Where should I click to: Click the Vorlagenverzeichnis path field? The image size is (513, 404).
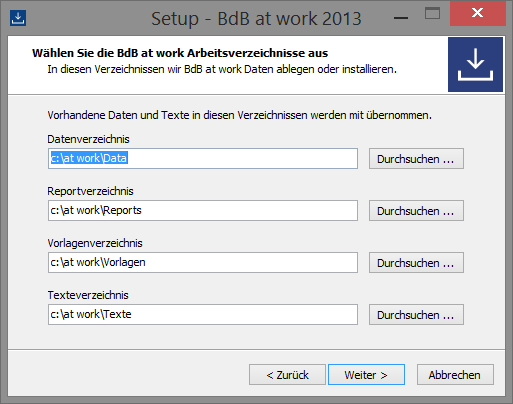point(203,262)
